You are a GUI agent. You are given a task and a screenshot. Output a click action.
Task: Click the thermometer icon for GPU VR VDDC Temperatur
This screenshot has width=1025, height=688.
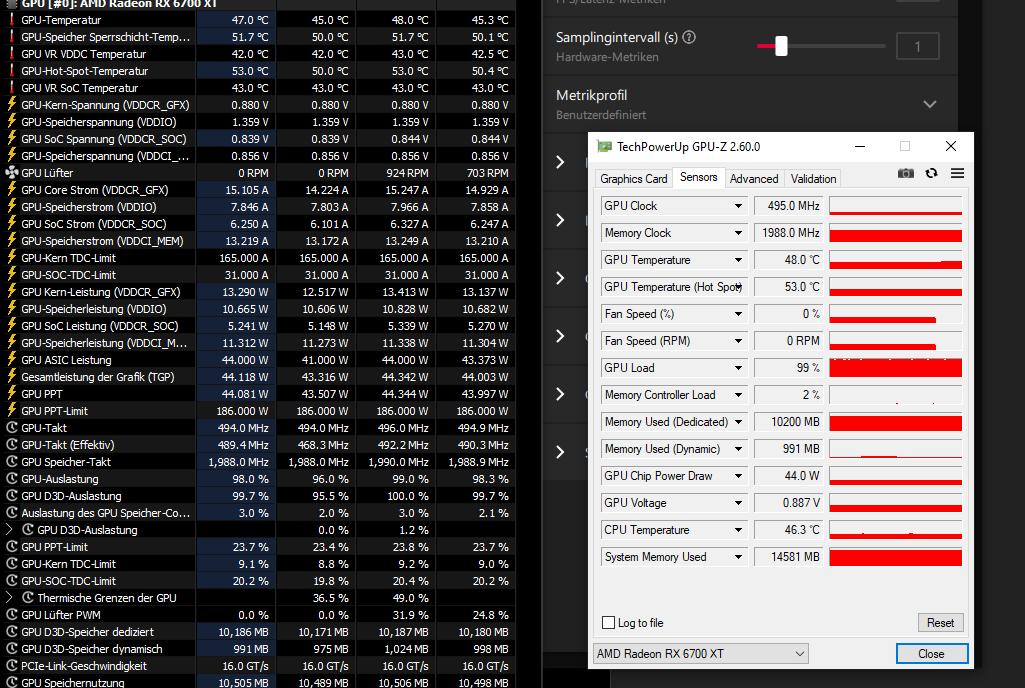coord(12,54)
